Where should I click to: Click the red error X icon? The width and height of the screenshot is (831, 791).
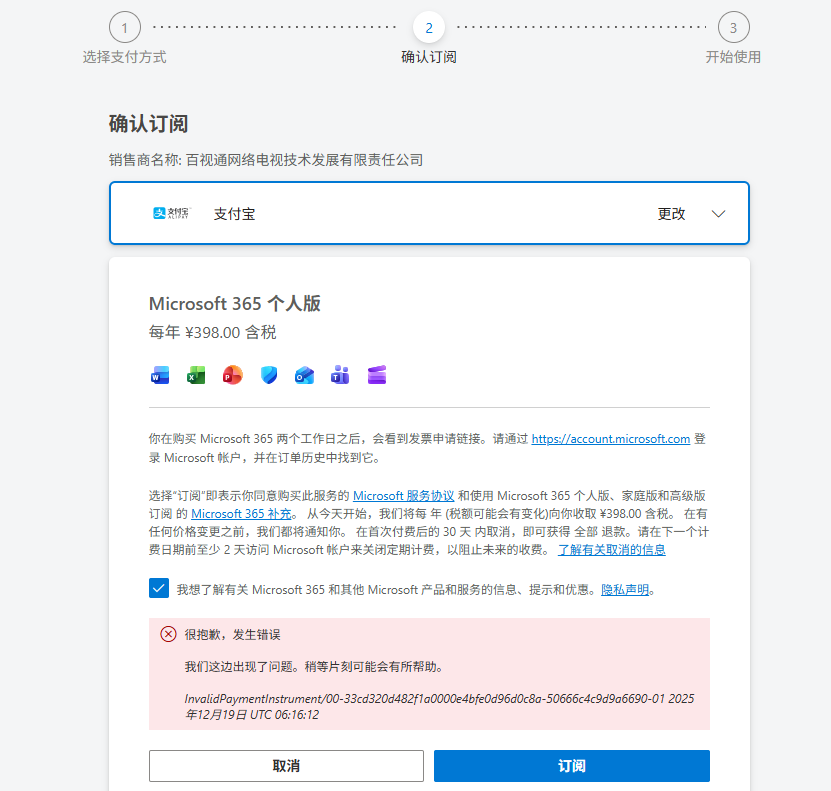[169, 634]
